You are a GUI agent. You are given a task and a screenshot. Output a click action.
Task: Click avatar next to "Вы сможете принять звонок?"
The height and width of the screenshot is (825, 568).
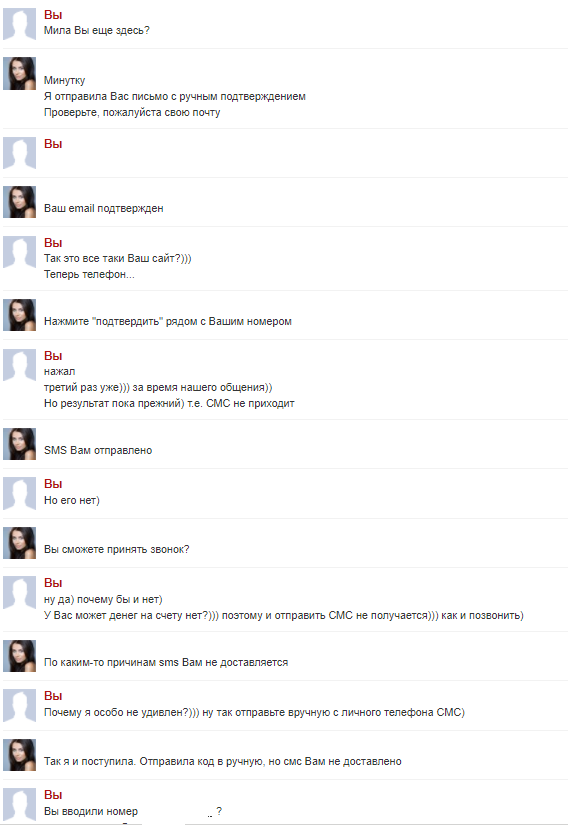click(x=19, y=543)
